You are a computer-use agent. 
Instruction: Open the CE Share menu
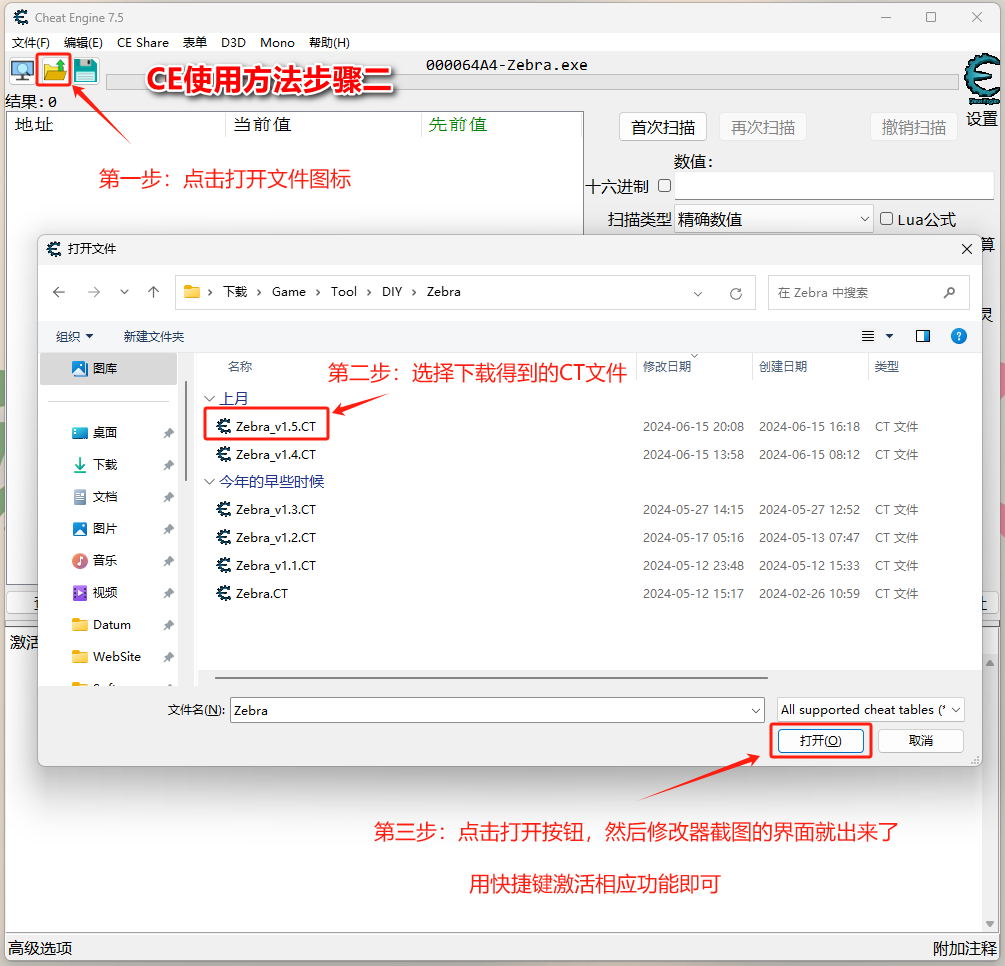(143, 43)
